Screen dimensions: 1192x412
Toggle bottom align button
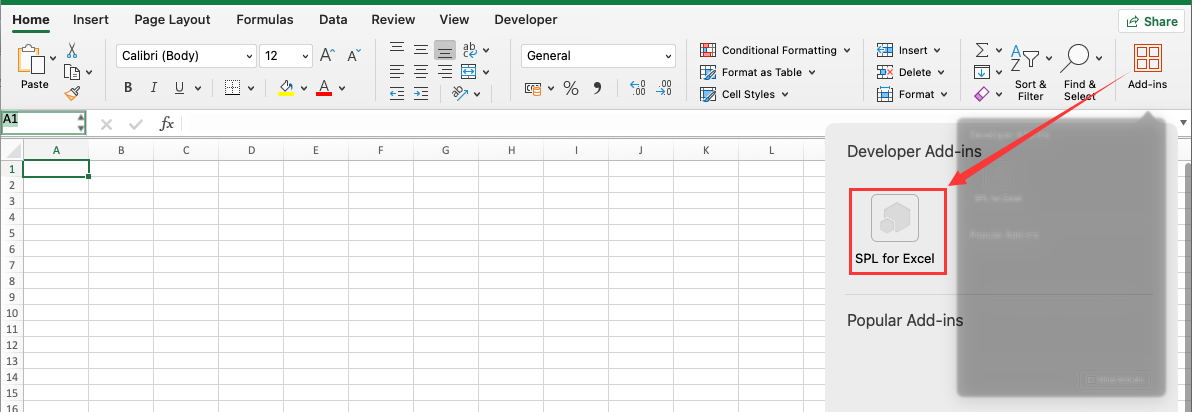(445, 50)
